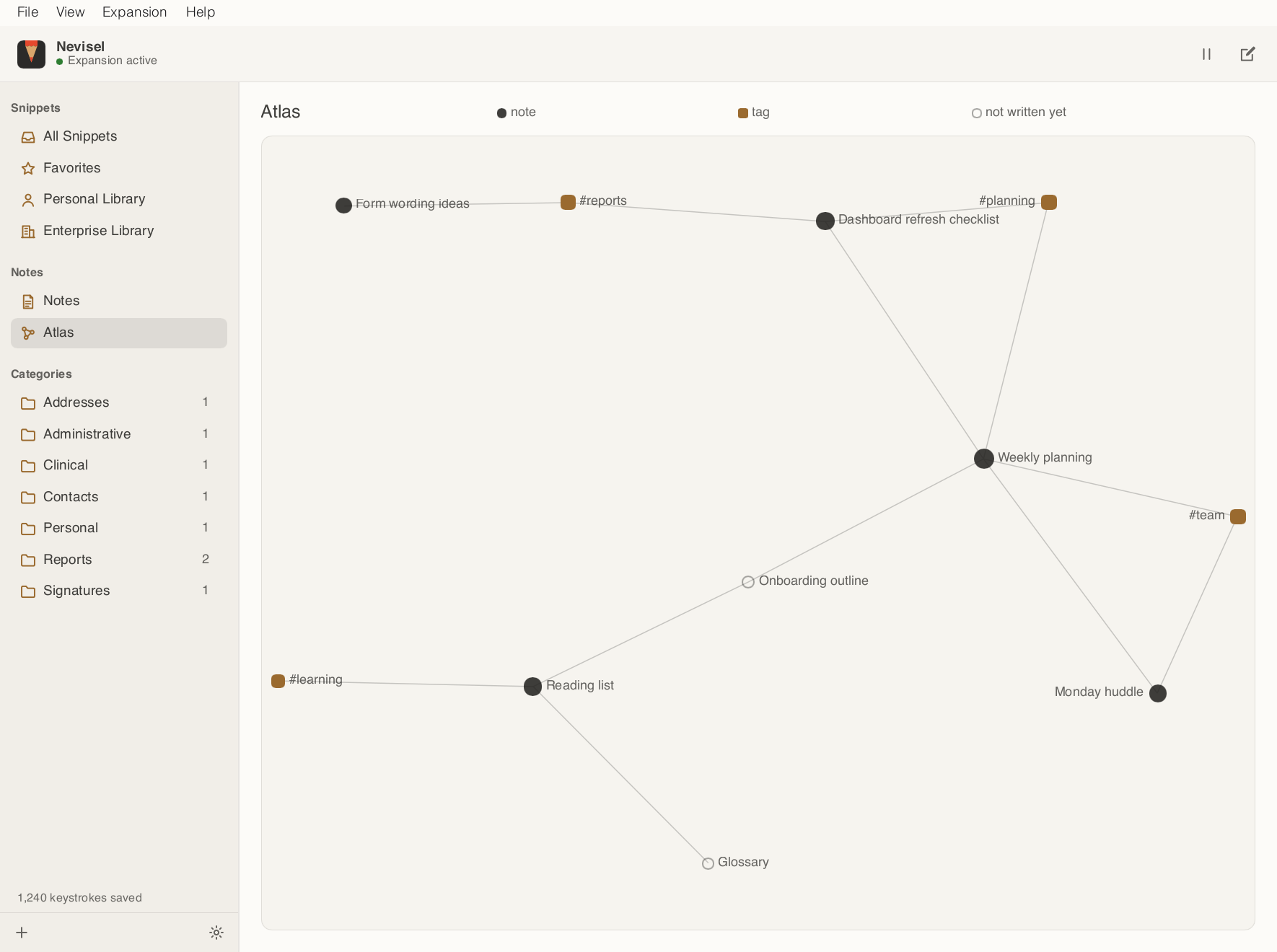Screen dimensions: 1277x952
Task: Open Addresses category
Action: pos(119,402)
